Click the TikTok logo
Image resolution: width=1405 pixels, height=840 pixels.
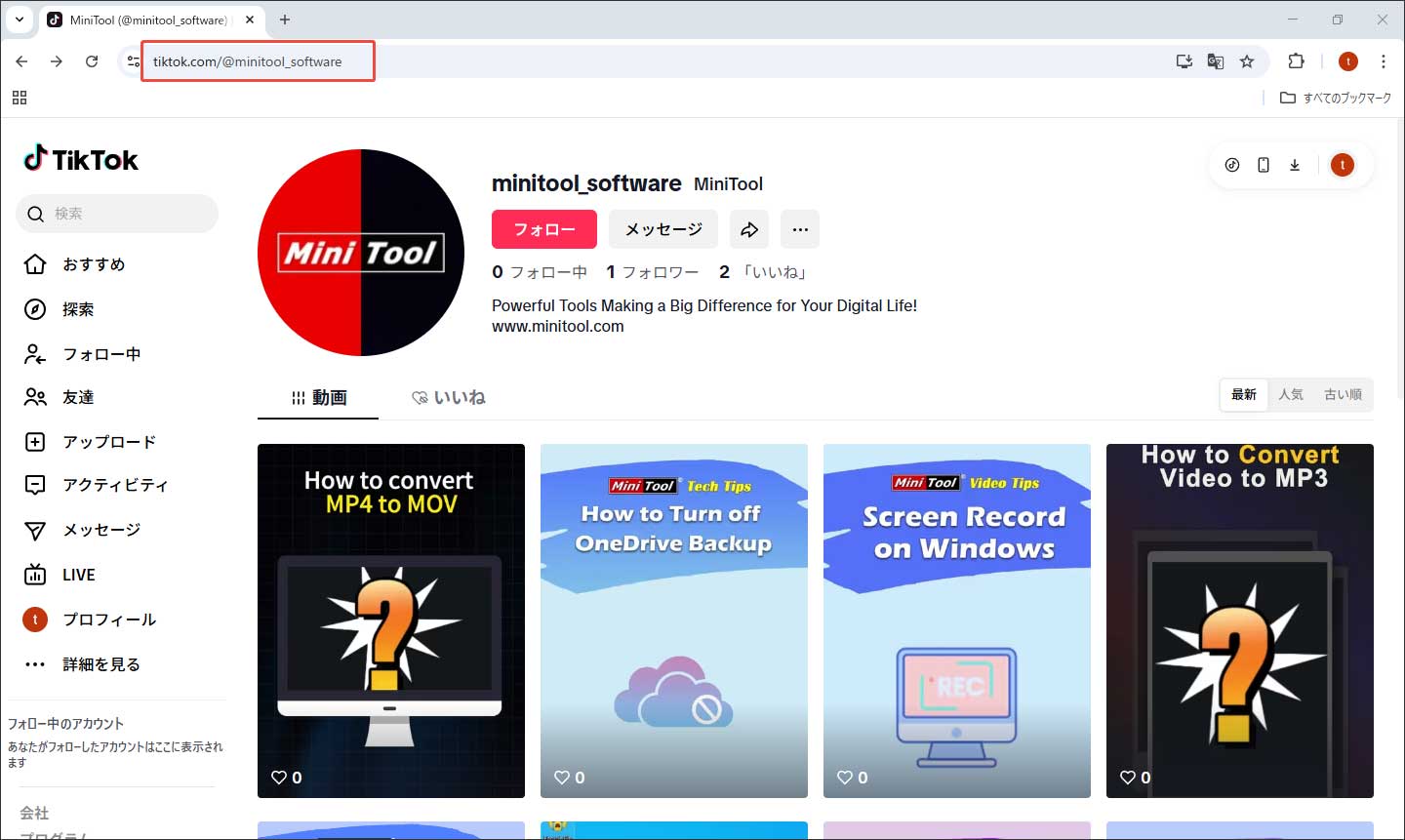pyautogui.click(x=81, y=159)
